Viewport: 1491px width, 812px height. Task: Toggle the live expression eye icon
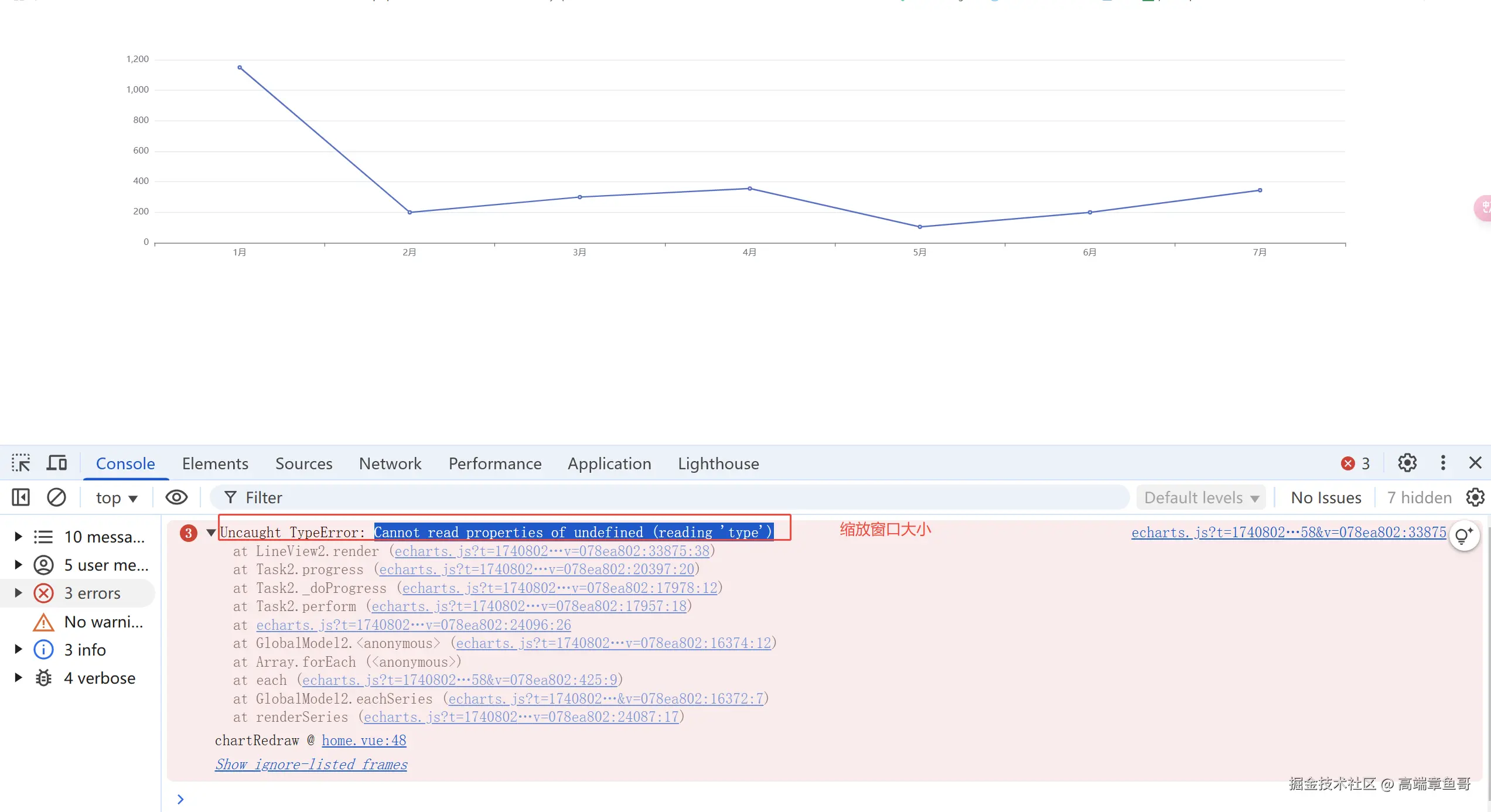coord(176,497)
